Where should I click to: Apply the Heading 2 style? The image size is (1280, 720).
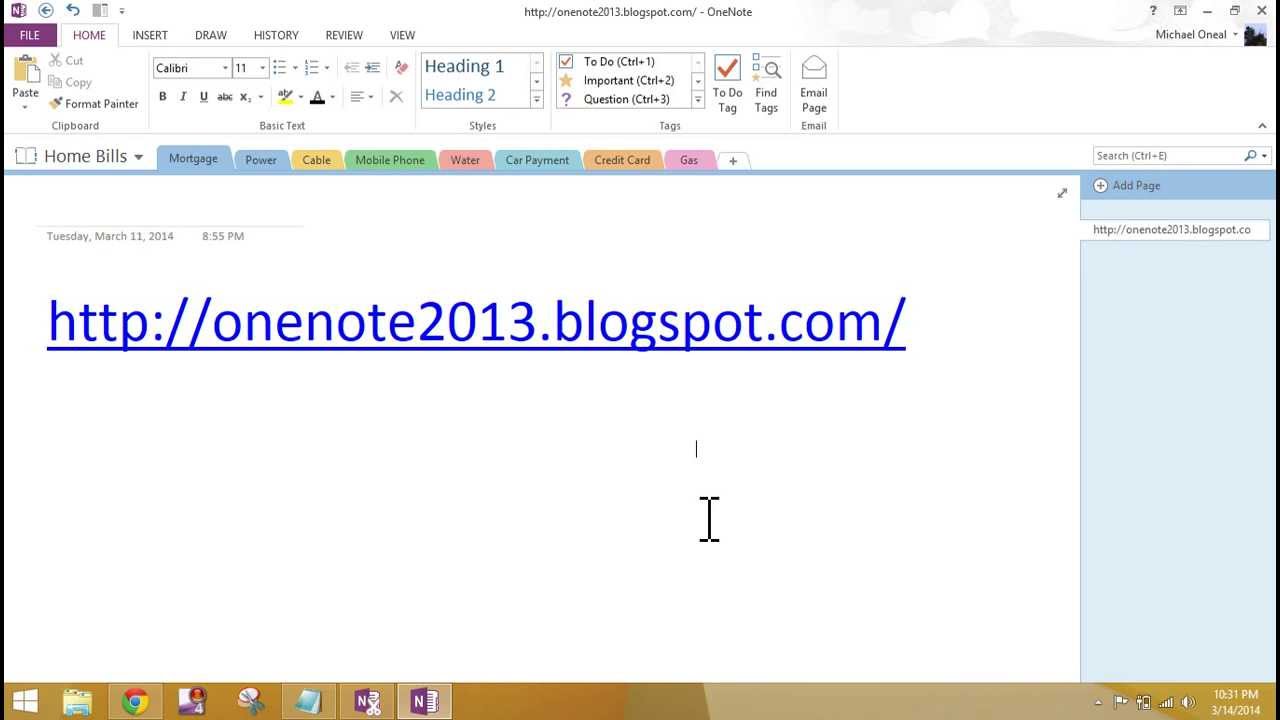pos(461,95)
